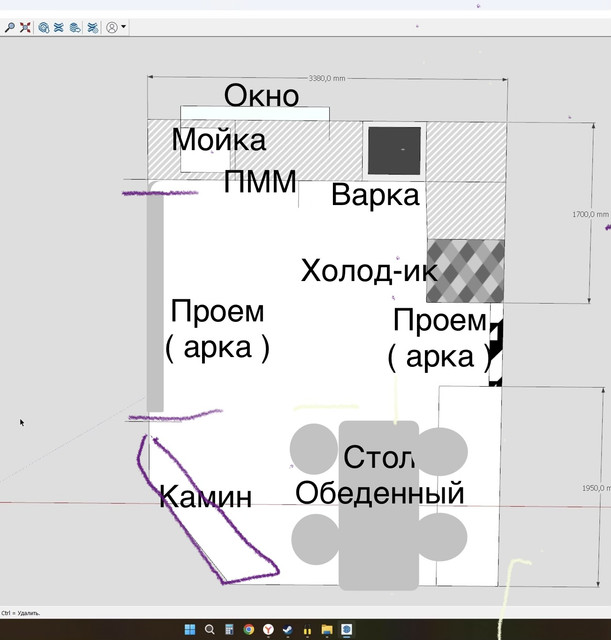611x640 pixels.
Task: Open Yandex Browser from the taskbar
Action: pyautogui.click(x=268, y=629)
